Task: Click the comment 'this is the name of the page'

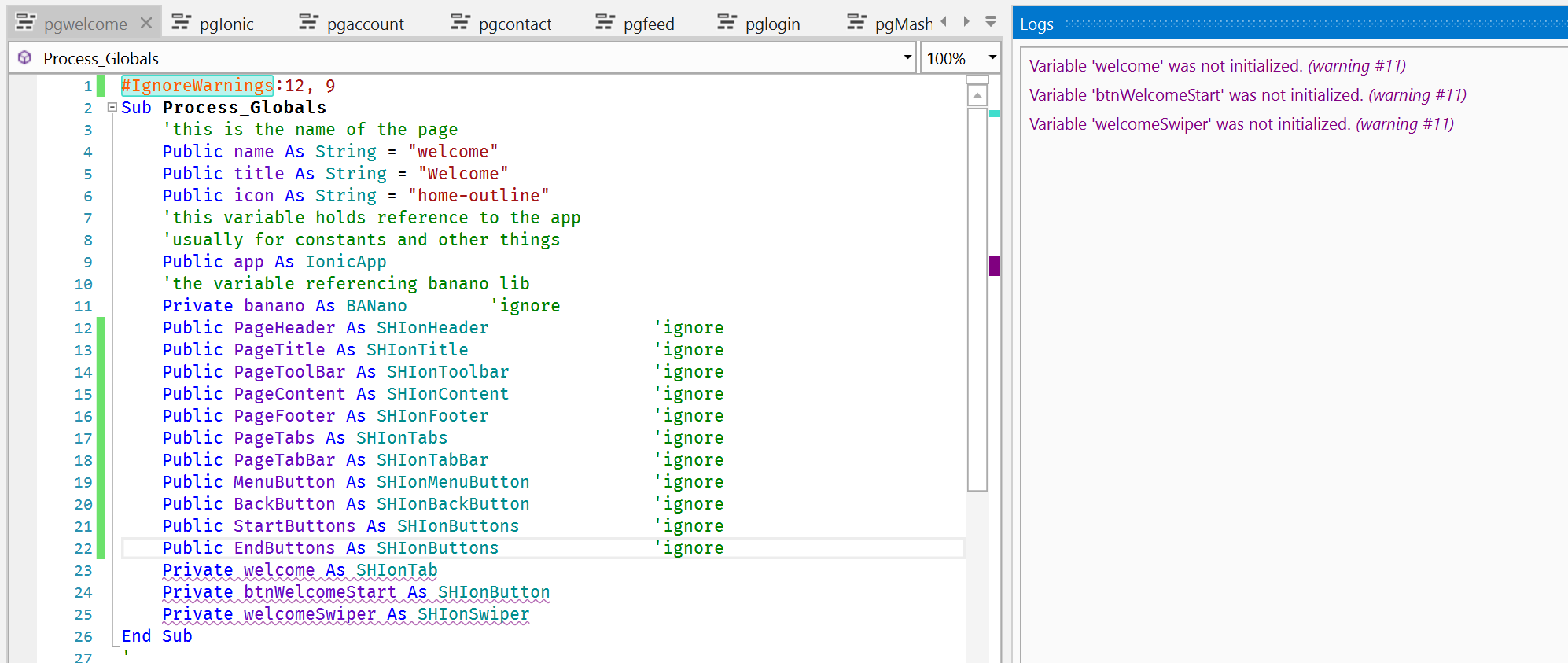Action: (311, 130)
